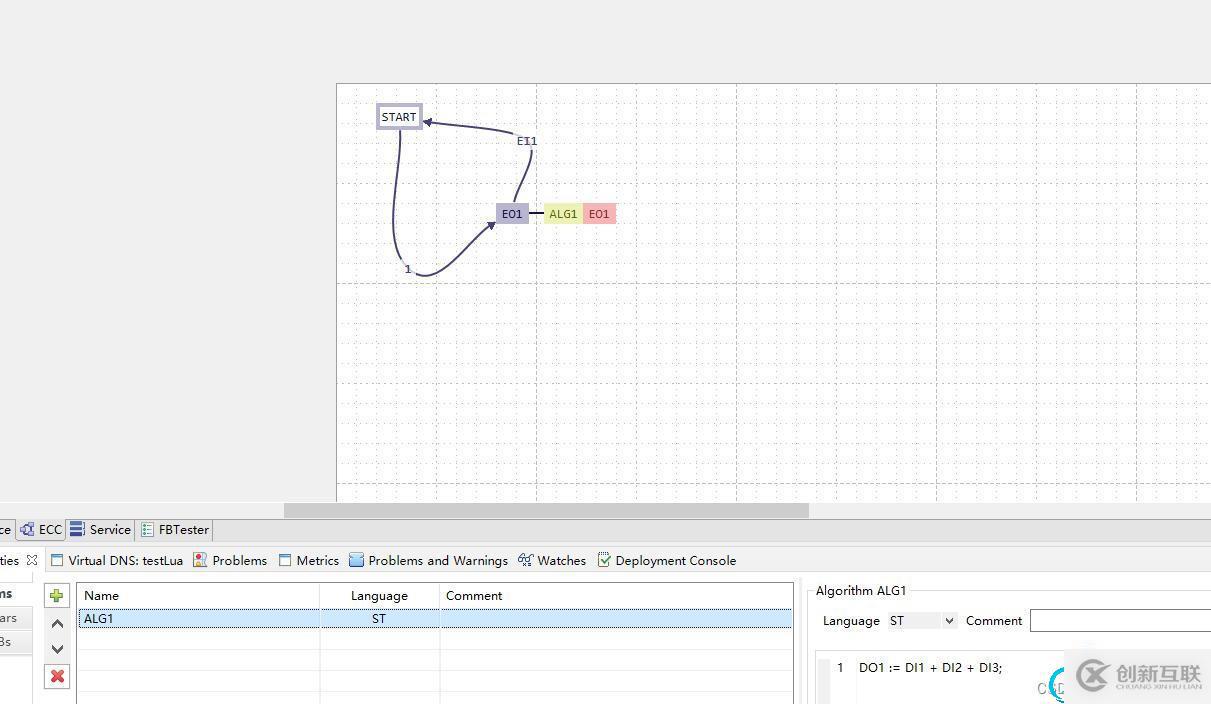Add a new algorithm with plus icon
Viewport: 1211px width, 704px height.
[57, 596]
